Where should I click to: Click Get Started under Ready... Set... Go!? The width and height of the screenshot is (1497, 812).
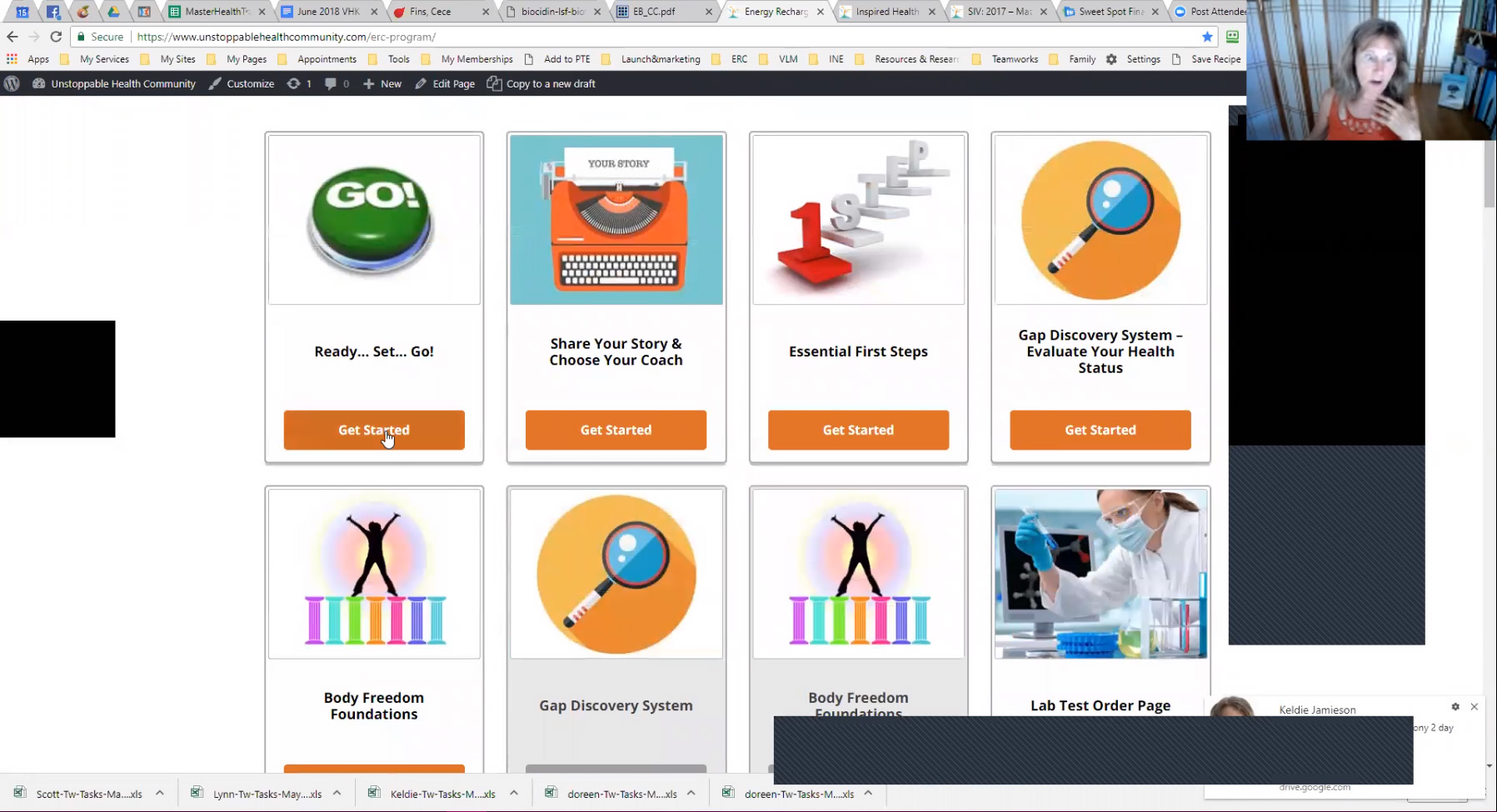(374, 430)
